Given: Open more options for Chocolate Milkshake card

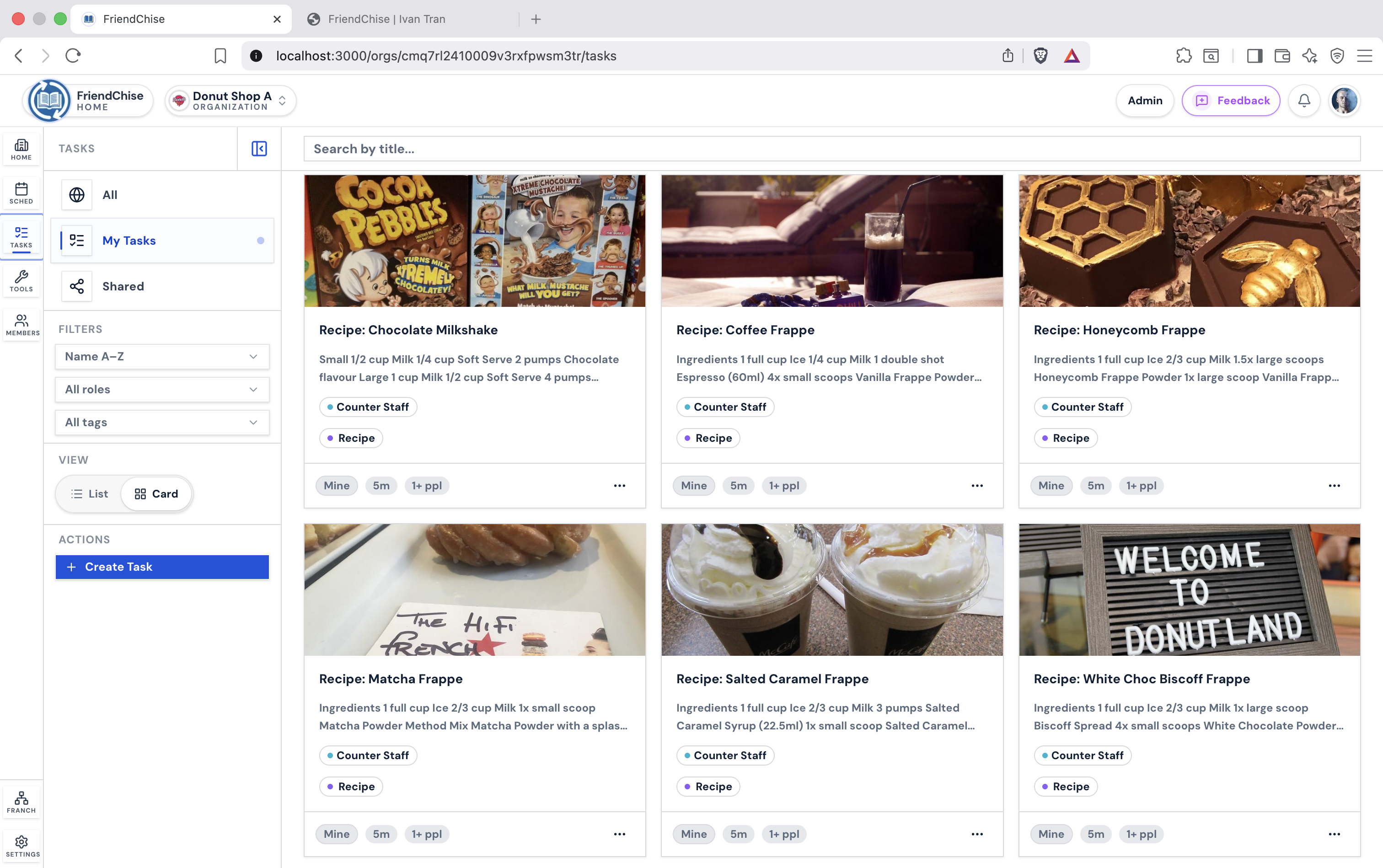Looking at the screenshot, I should click(x=619, y=486).
